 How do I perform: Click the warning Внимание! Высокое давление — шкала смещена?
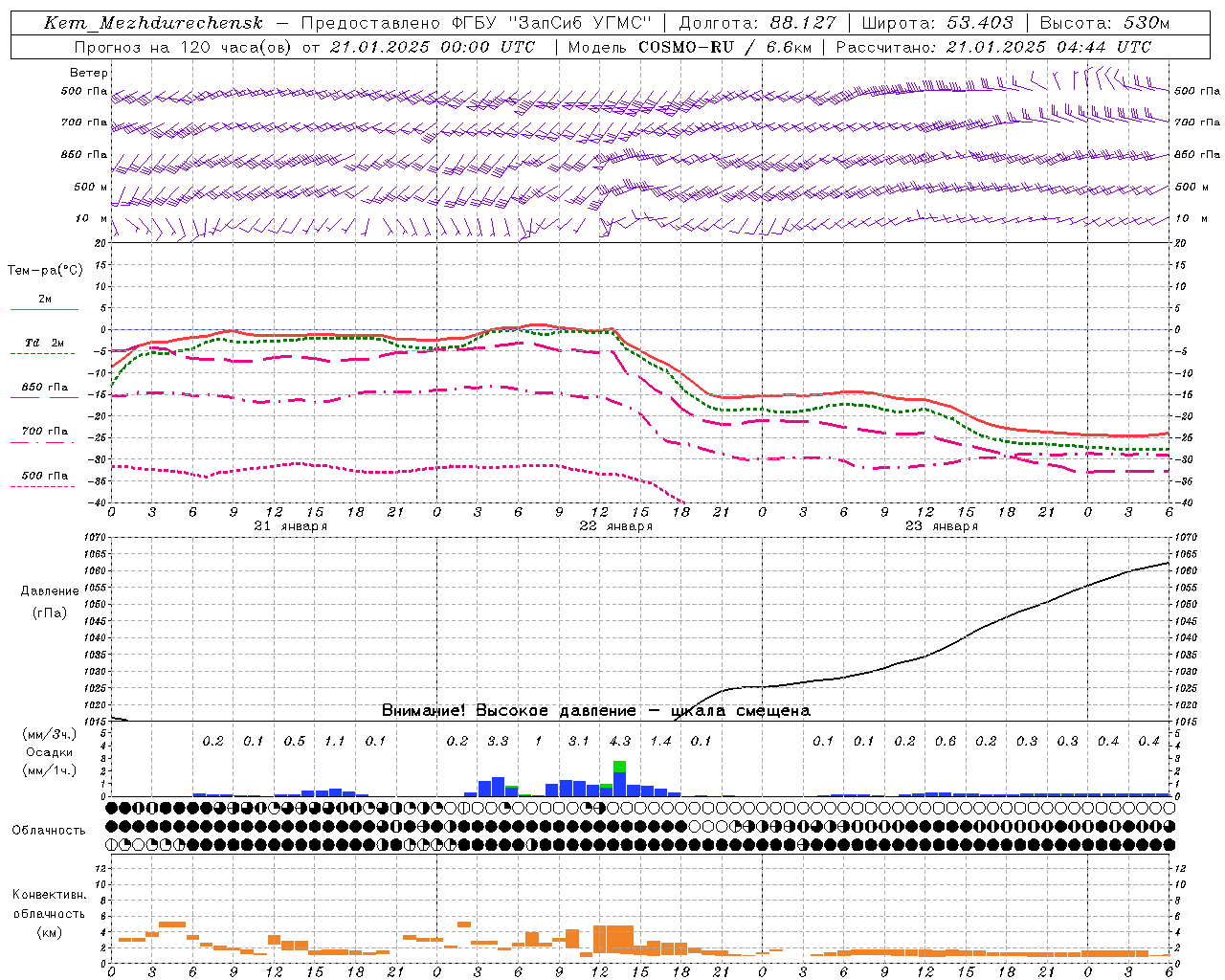pyautogui.click(x=596, y=711)
